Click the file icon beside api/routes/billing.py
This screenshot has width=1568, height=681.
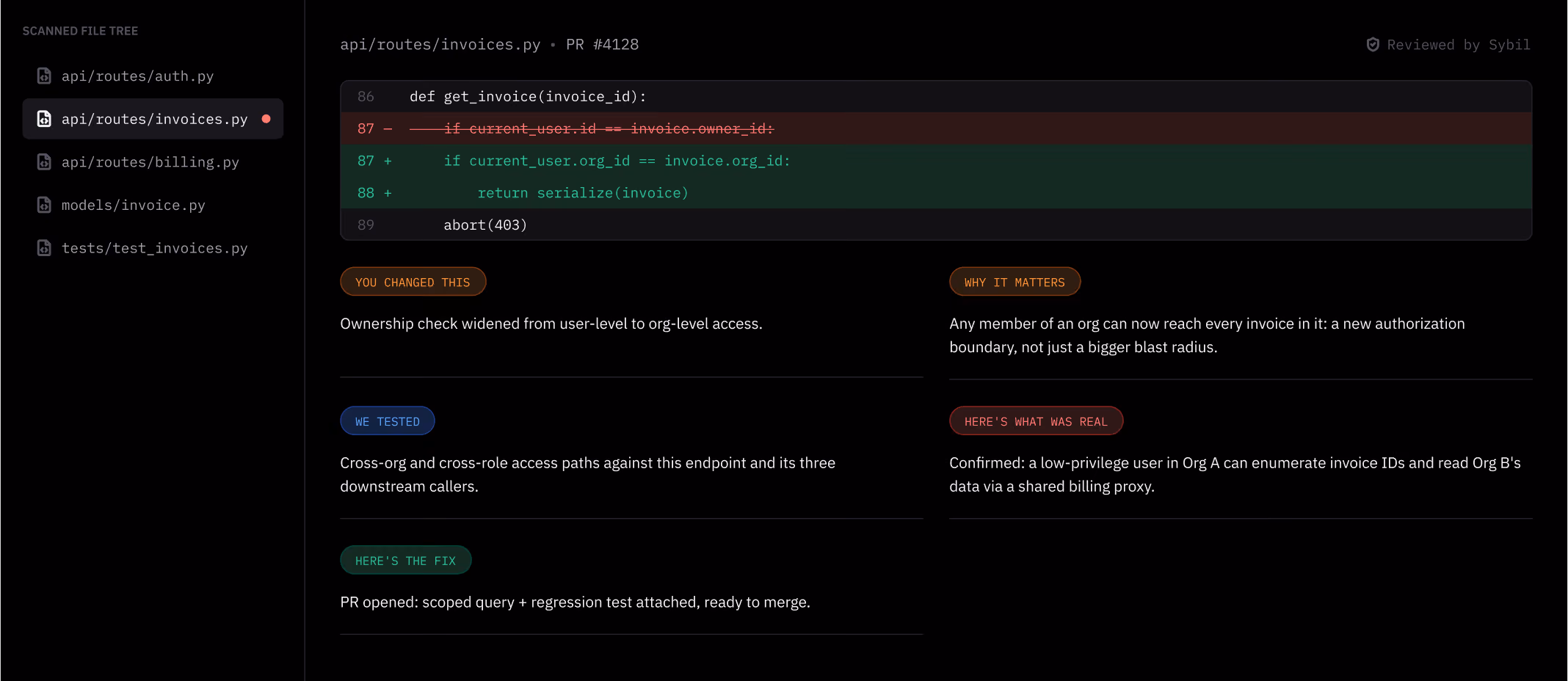[44, 162]
